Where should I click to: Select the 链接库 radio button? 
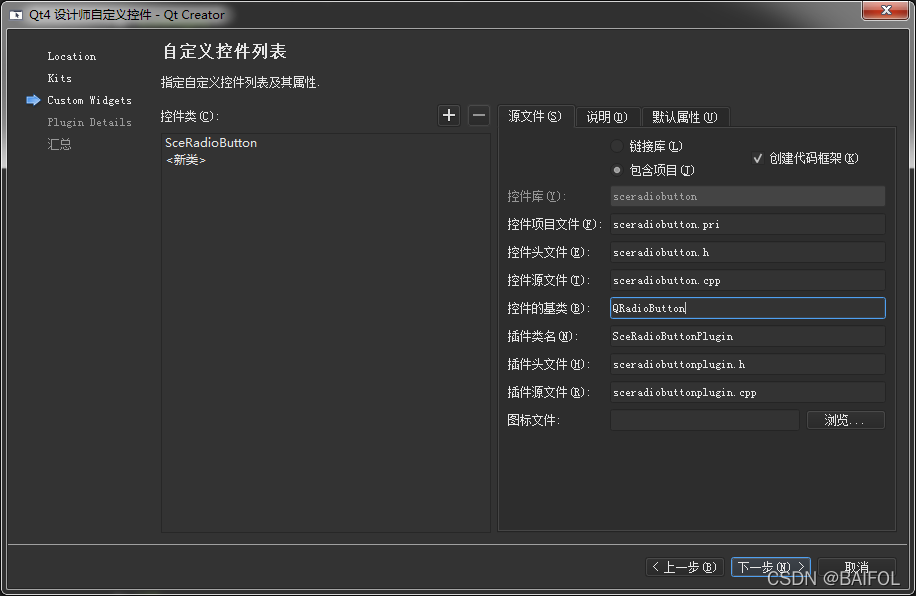[x=617, y=146]
